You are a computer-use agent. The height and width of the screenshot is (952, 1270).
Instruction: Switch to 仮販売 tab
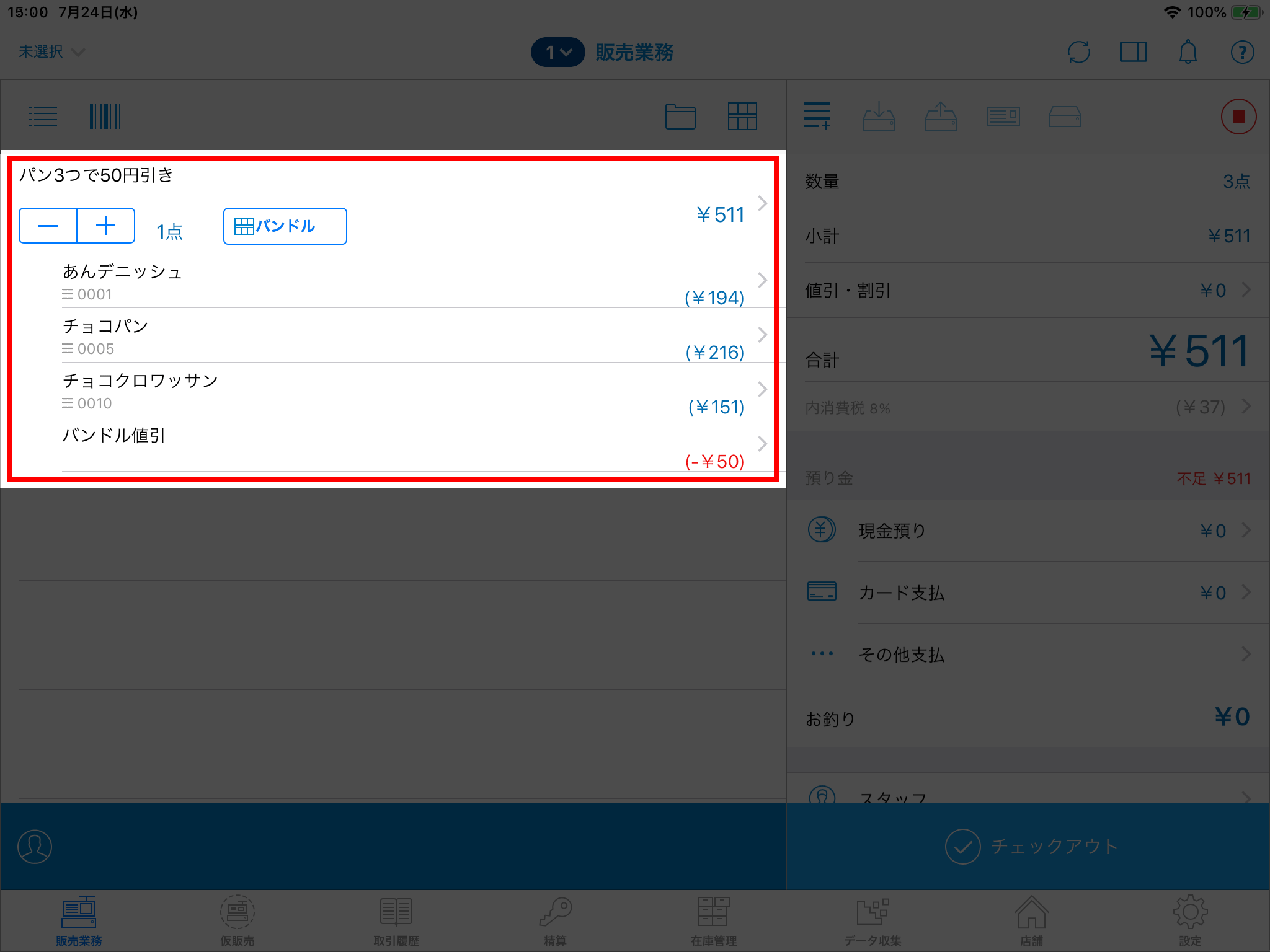click(x=238, y=922)
